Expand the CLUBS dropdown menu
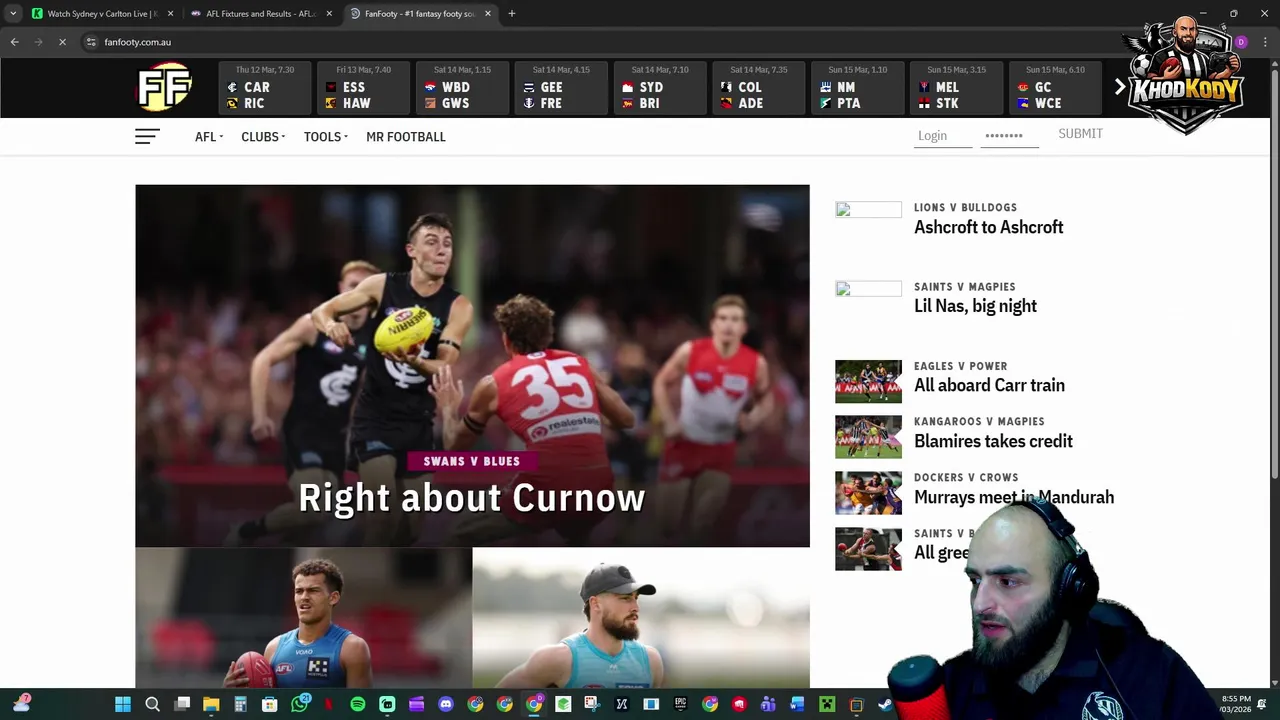1280x720 pixels. coord(263,137)
